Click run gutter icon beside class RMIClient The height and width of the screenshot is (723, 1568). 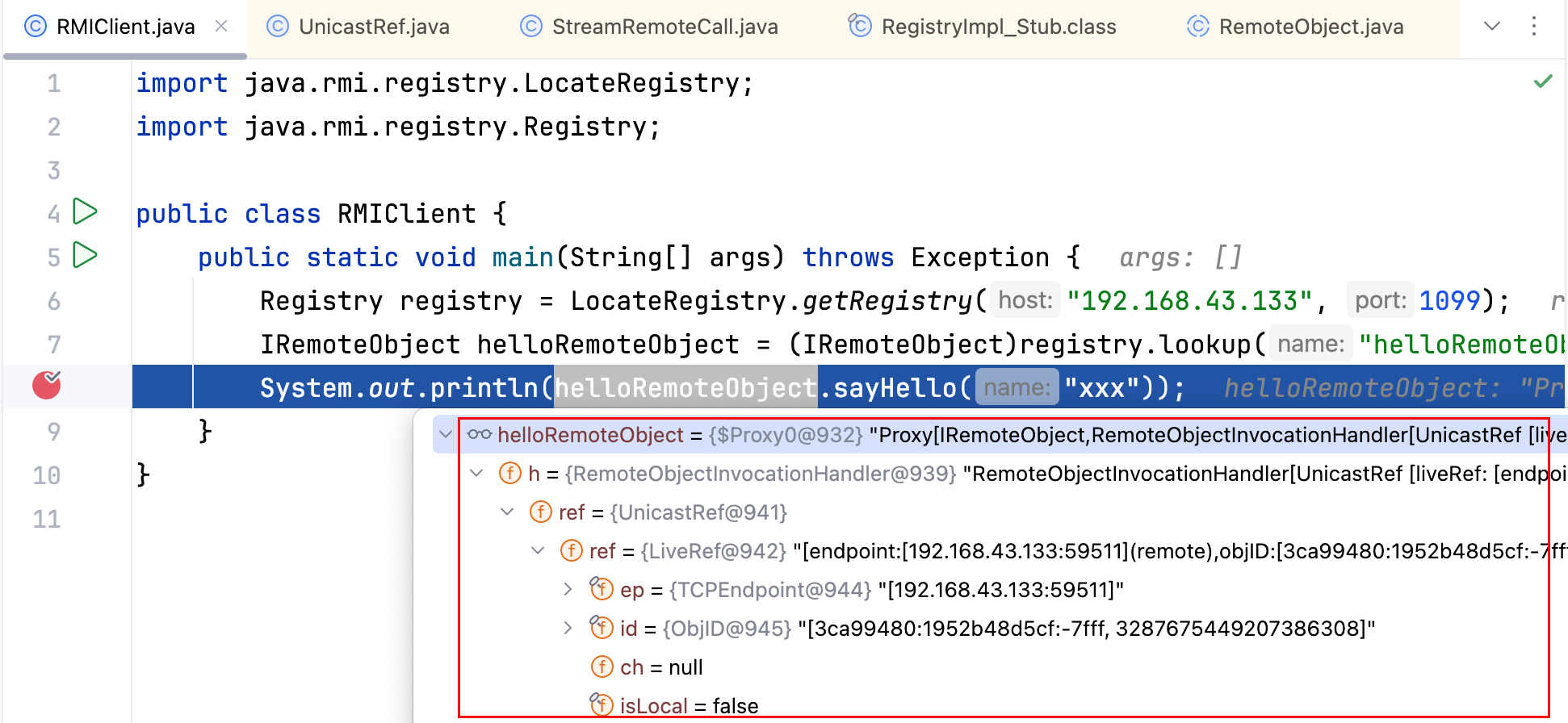tap(85, 212)
